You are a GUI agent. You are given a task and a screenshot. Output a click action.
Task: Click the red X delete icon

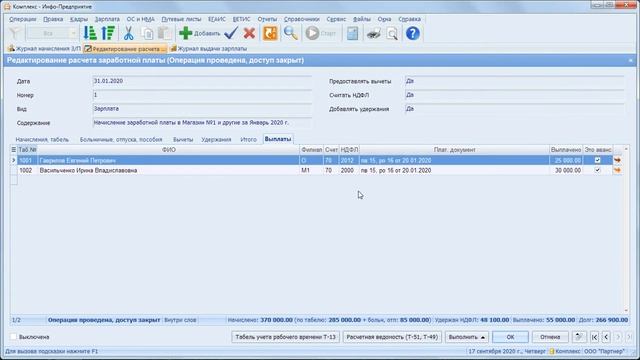tap(249, 33)
